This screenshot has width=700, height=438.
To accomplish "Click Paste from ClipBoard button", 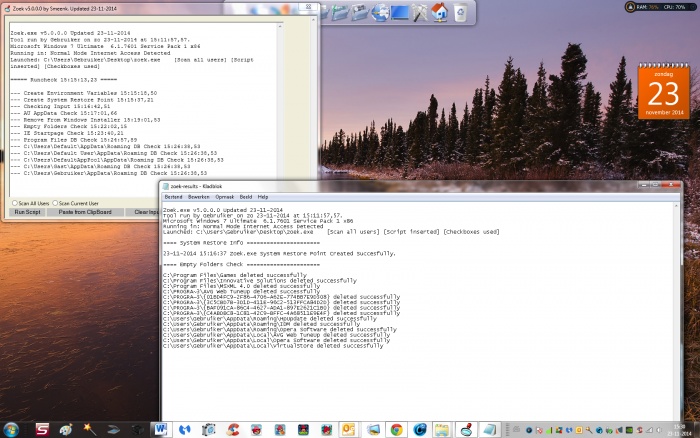I will 85,212.
